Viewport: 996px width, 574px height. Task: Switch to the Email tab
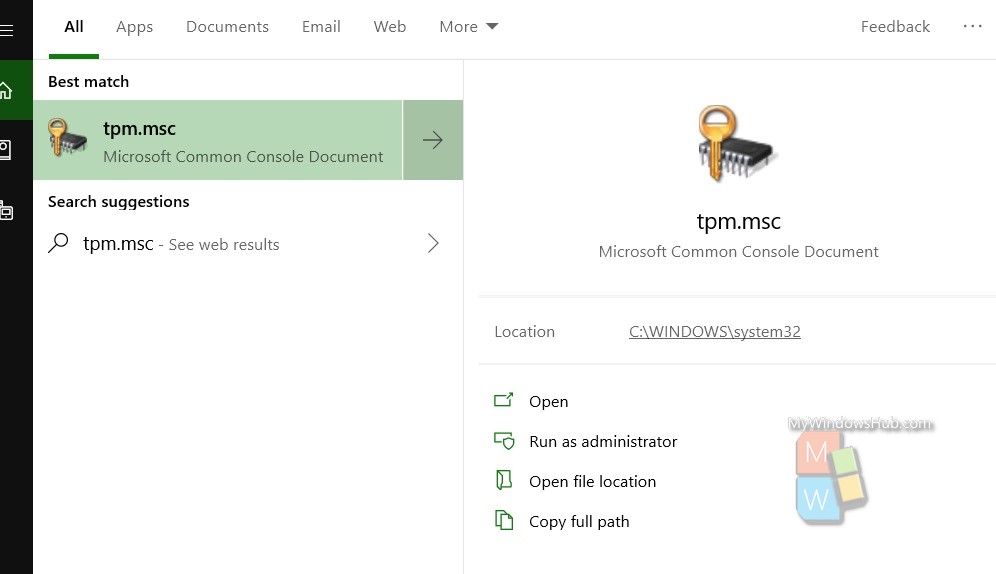click(x=321, y=27)
